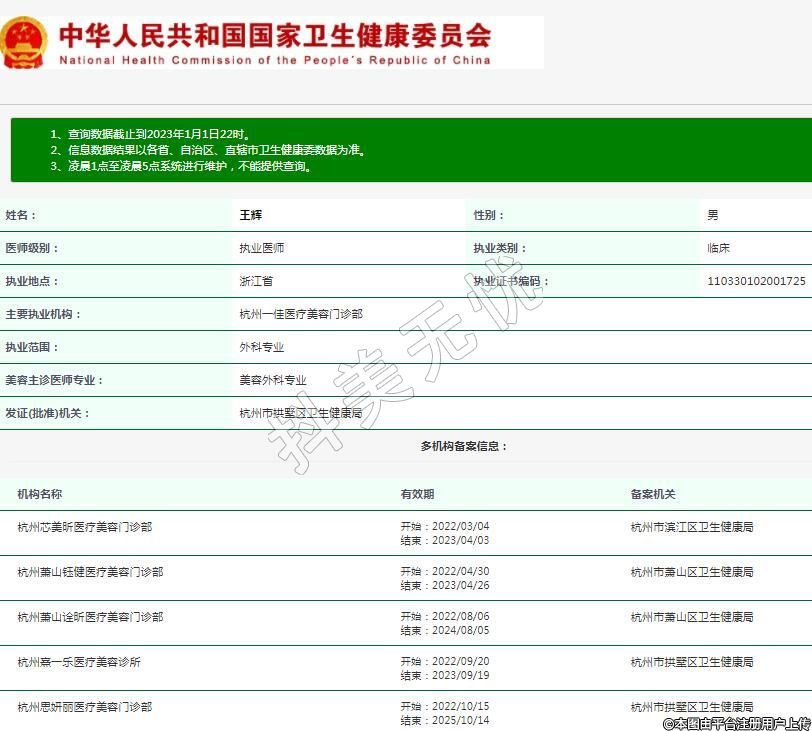Select the 执业医师 level value
Viewport: 812px width, 731px height.
click(x=261, y=248)
